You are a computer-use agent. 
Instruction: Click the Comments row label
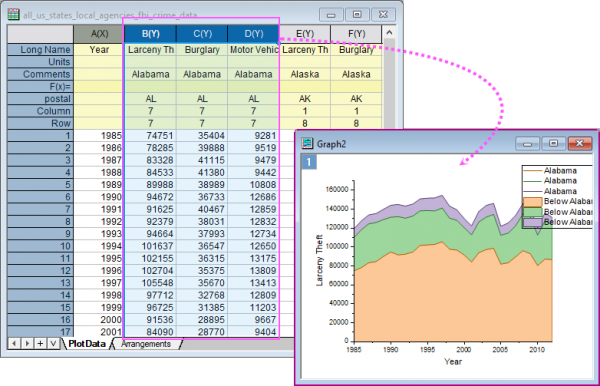point(41,74)
